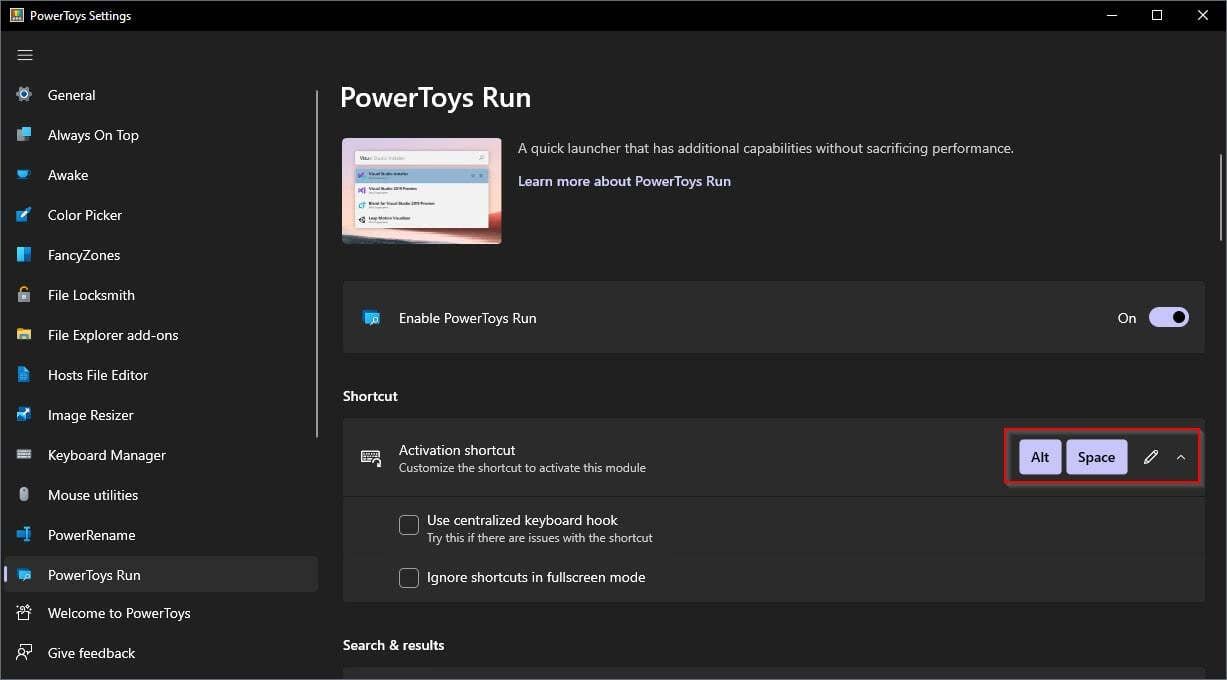Check Use centralized keyboard hook
Viewport: 1227px width, 680px height.
click(409, 525)
